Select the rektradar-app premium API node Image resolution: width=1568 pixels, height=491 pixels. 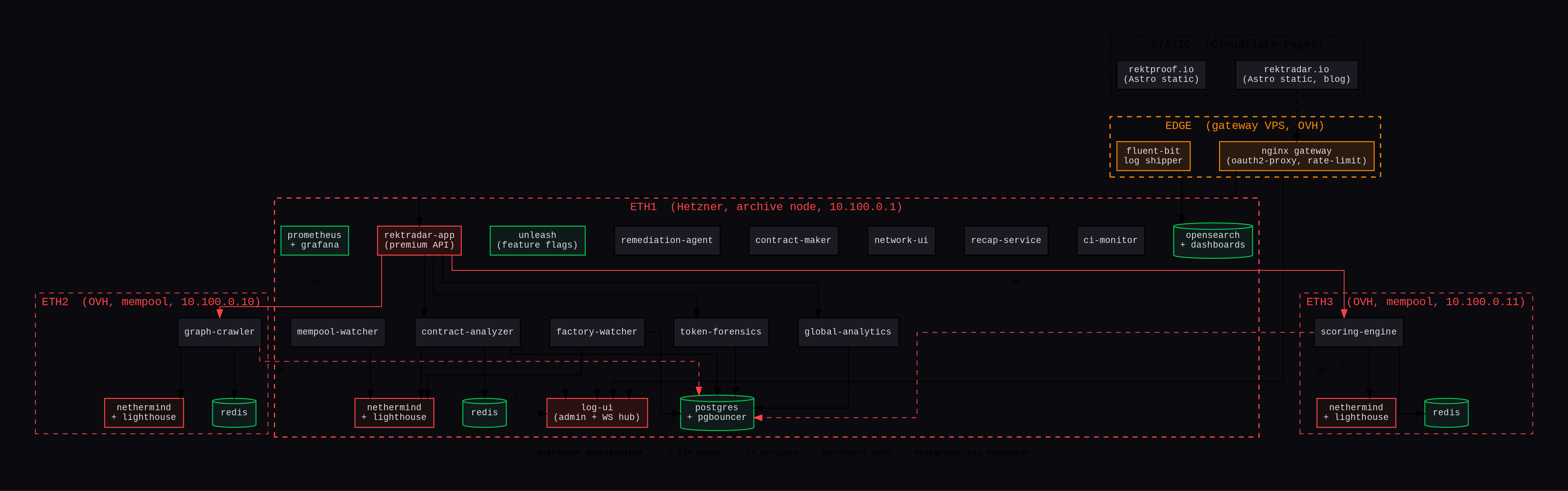pos(419,240)
